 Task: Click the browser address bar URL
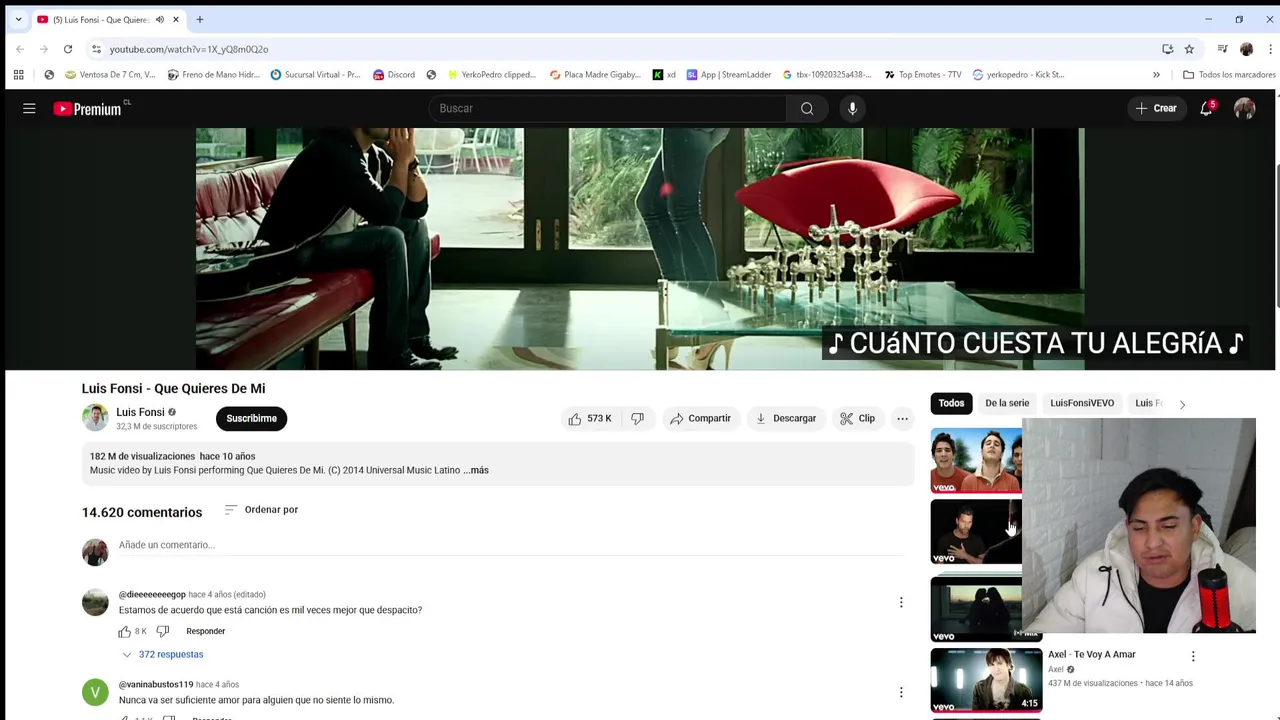tap(189, 49)
